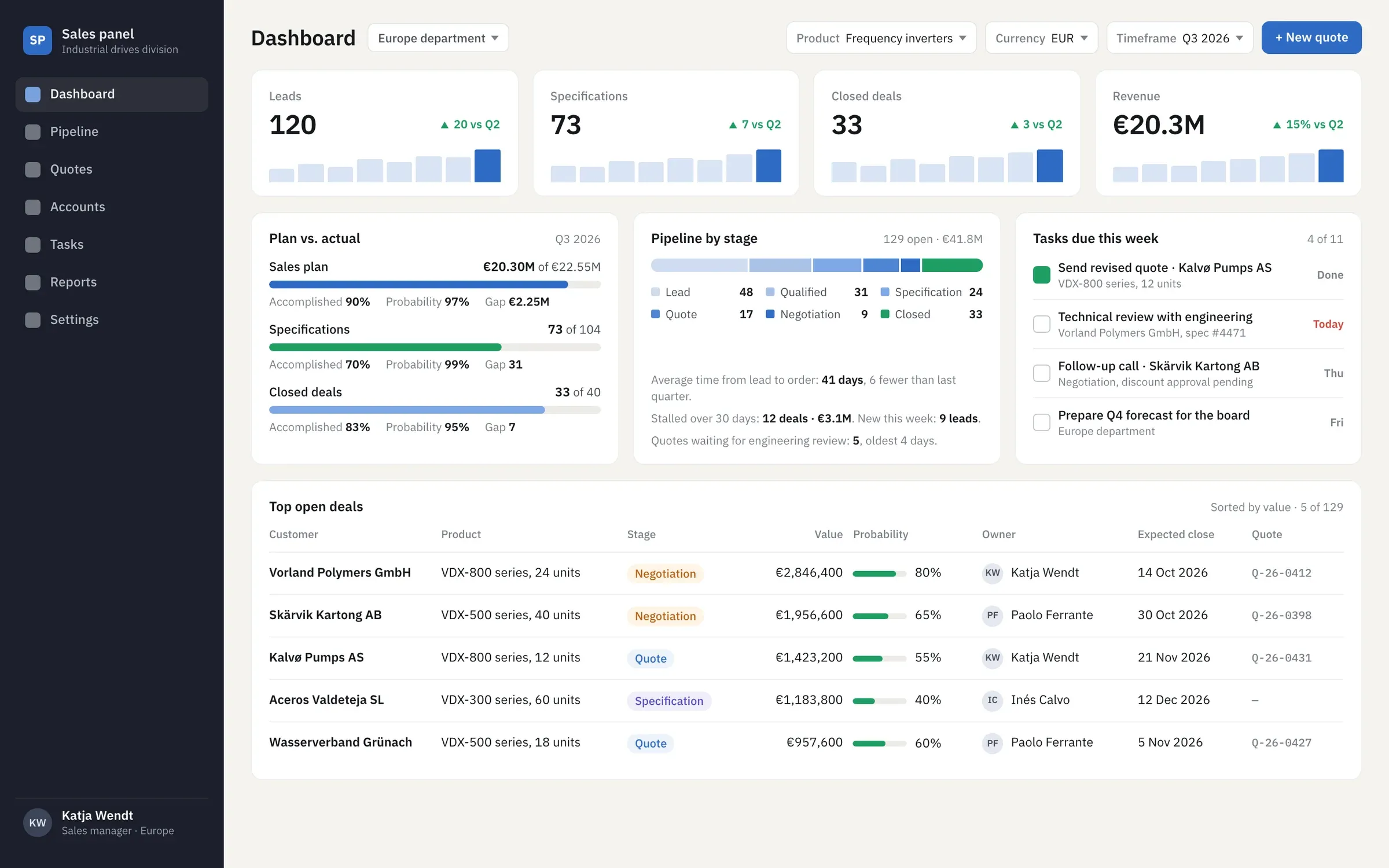Click the Value column header

(x=828, y=535)
